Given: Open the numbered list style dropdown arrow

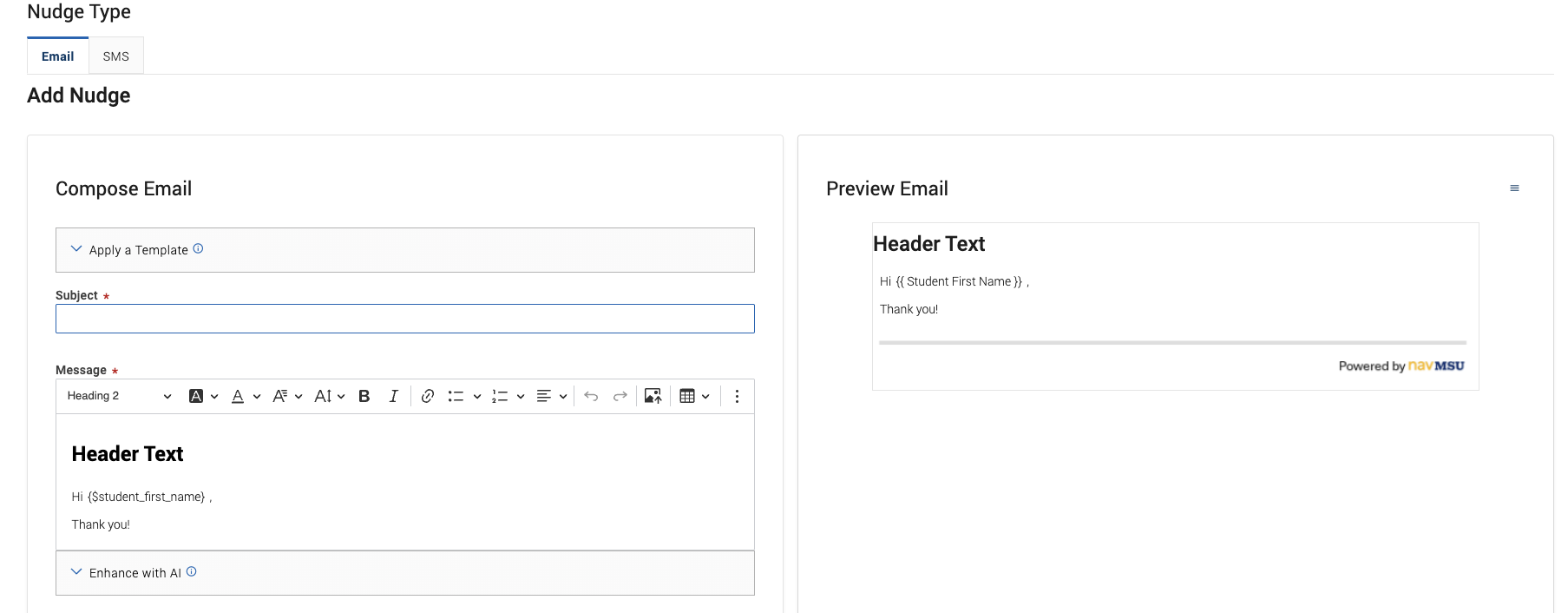Looking at the screenshot, I should coord(521,397).
